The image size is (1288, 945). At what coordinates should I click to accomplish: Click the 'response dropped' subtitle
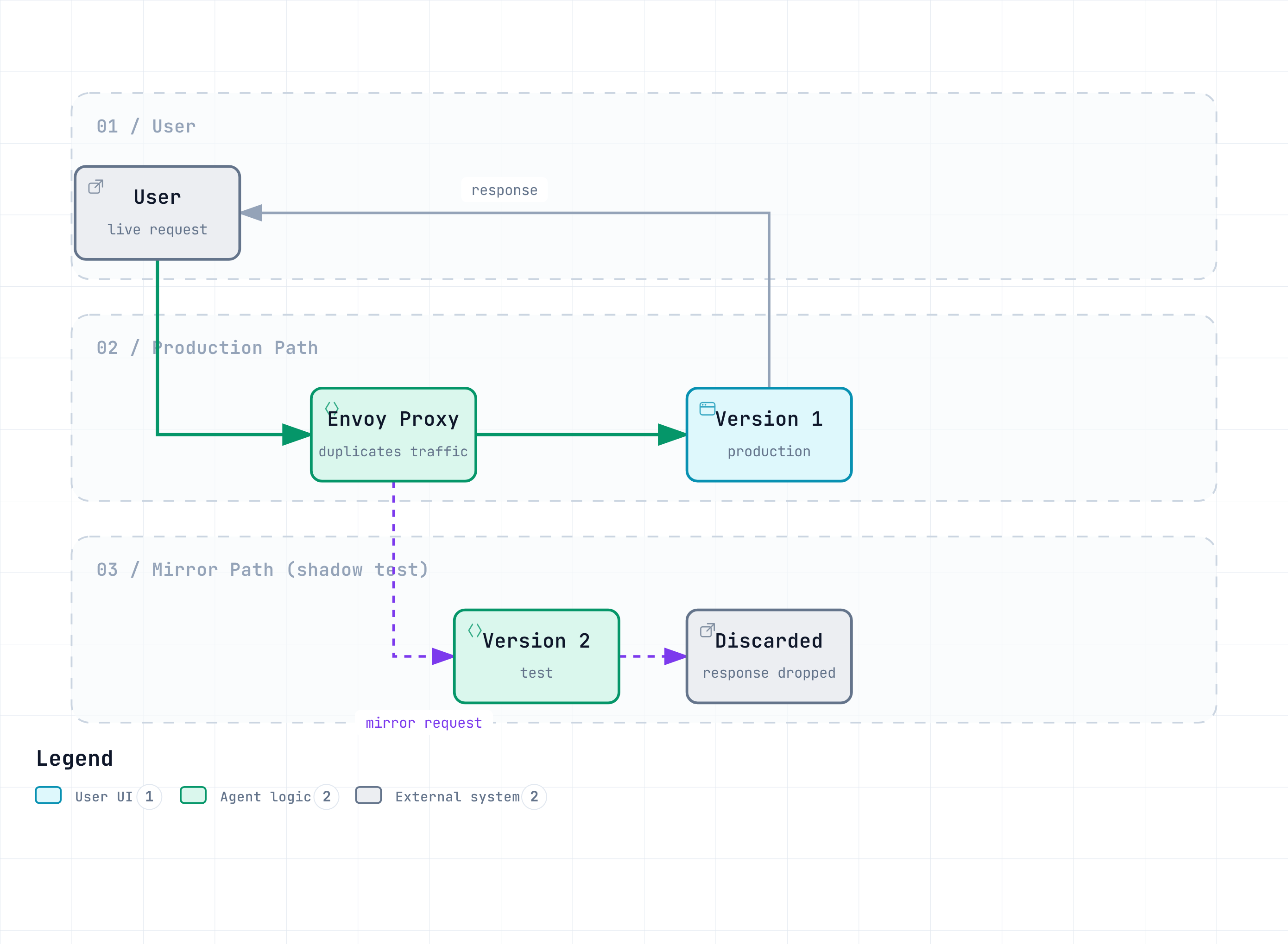point(769,673)
